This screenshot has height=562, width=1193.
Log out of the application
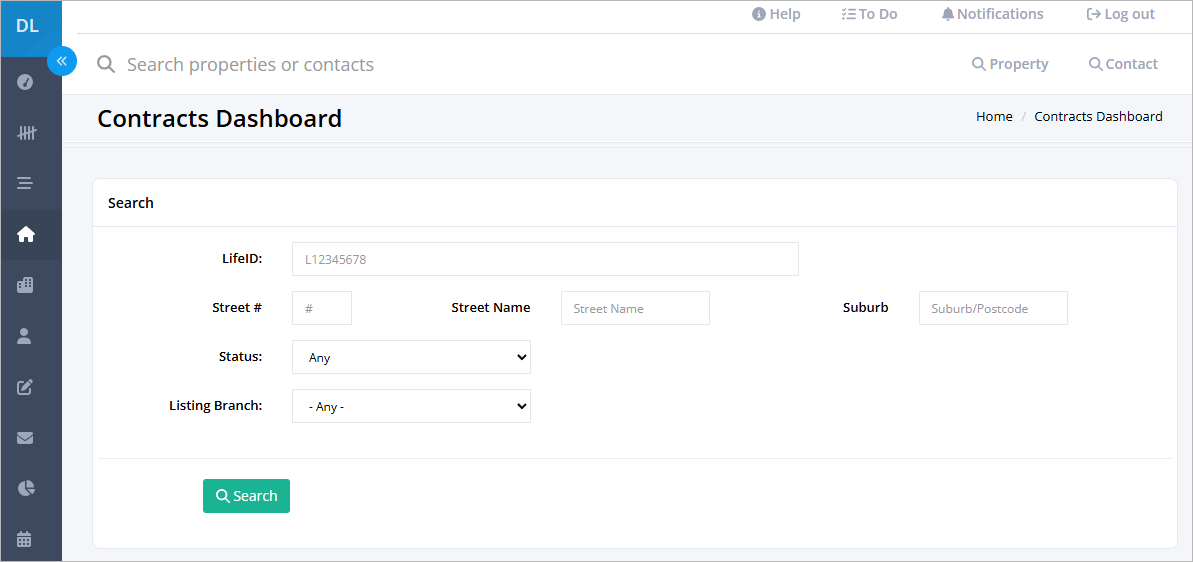coord(1121,14)
